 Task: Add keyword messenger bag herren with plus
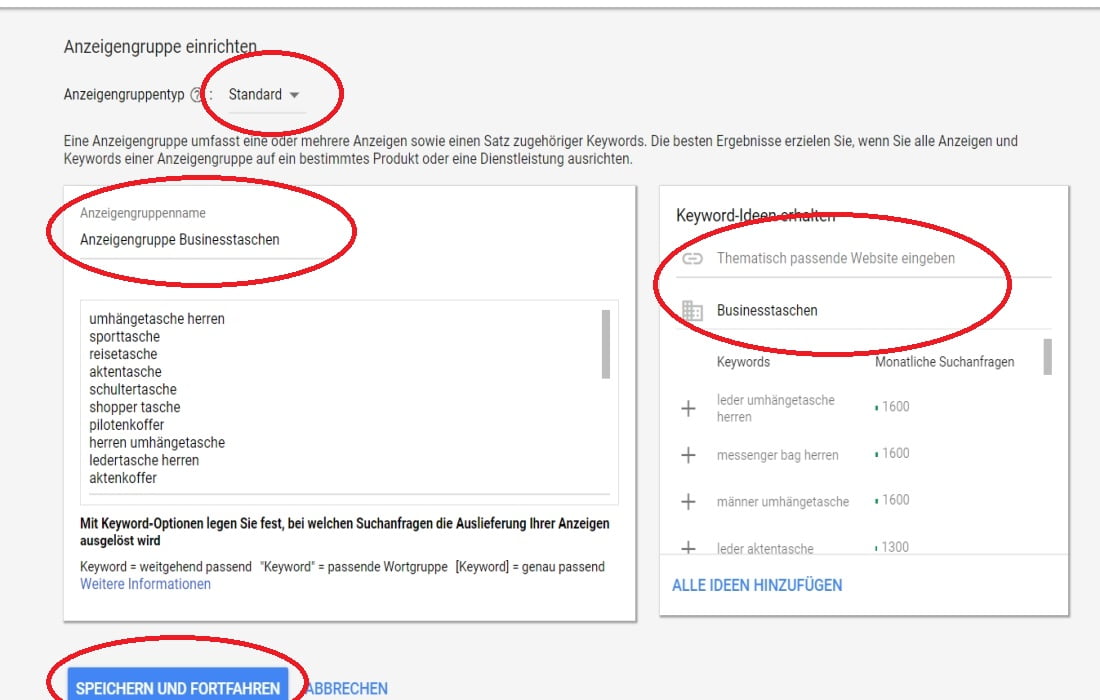689,455
